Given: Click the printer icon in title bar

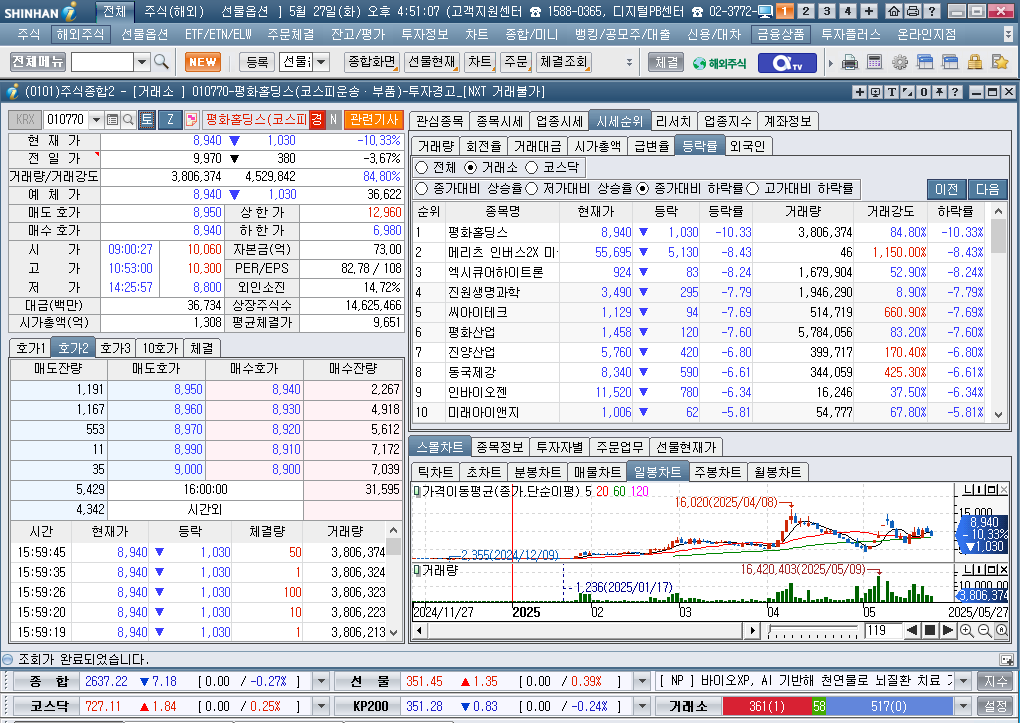Looking at the screenshot, I should pyautogui.click(x=913, y=11).
